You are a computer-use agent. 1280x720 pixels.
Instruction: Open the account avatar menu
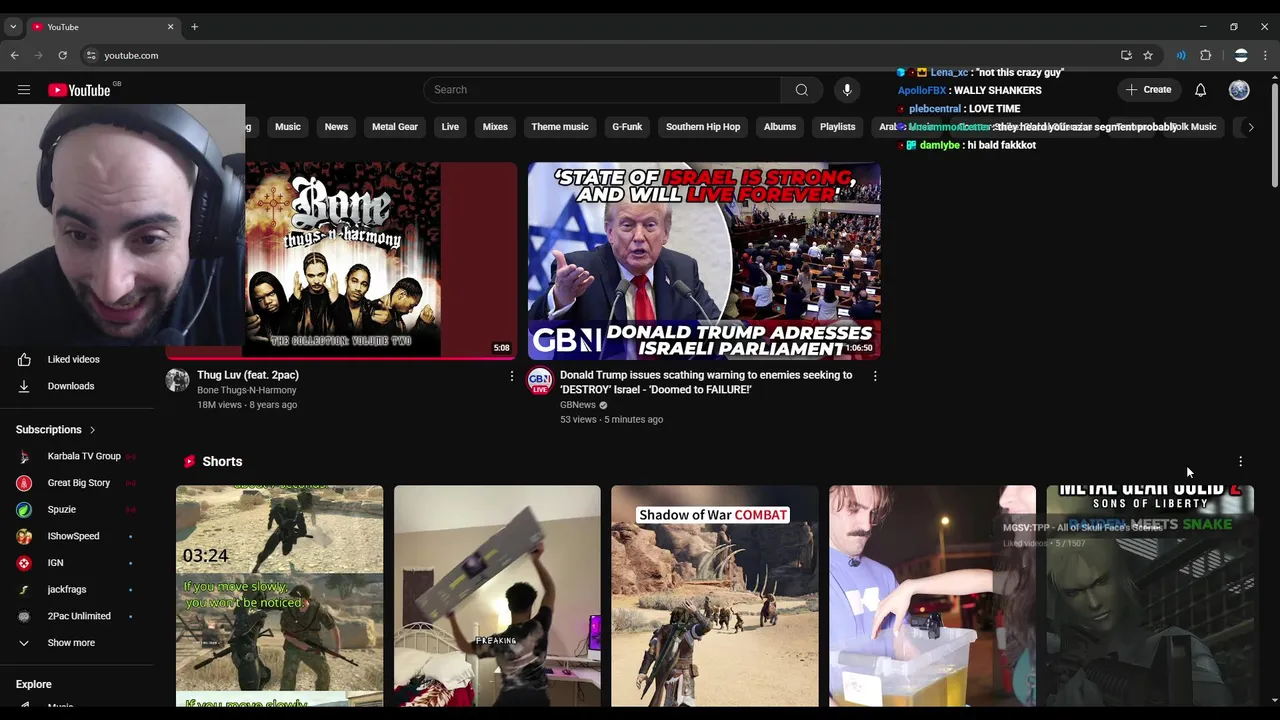1239,90
